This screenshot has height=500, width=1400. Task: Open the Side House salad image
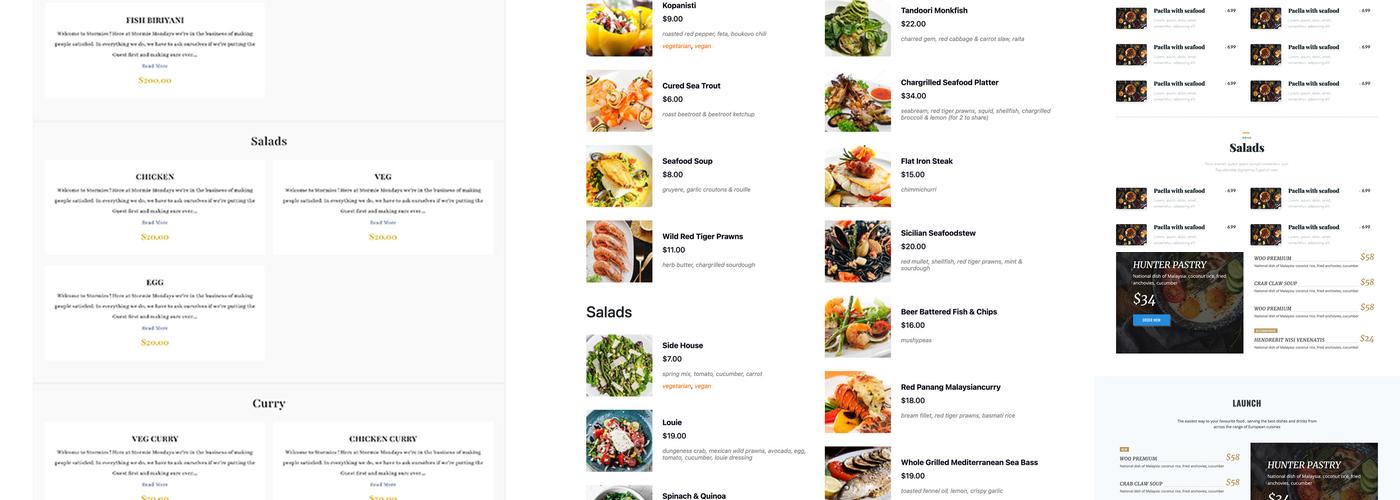click(619, 365)
